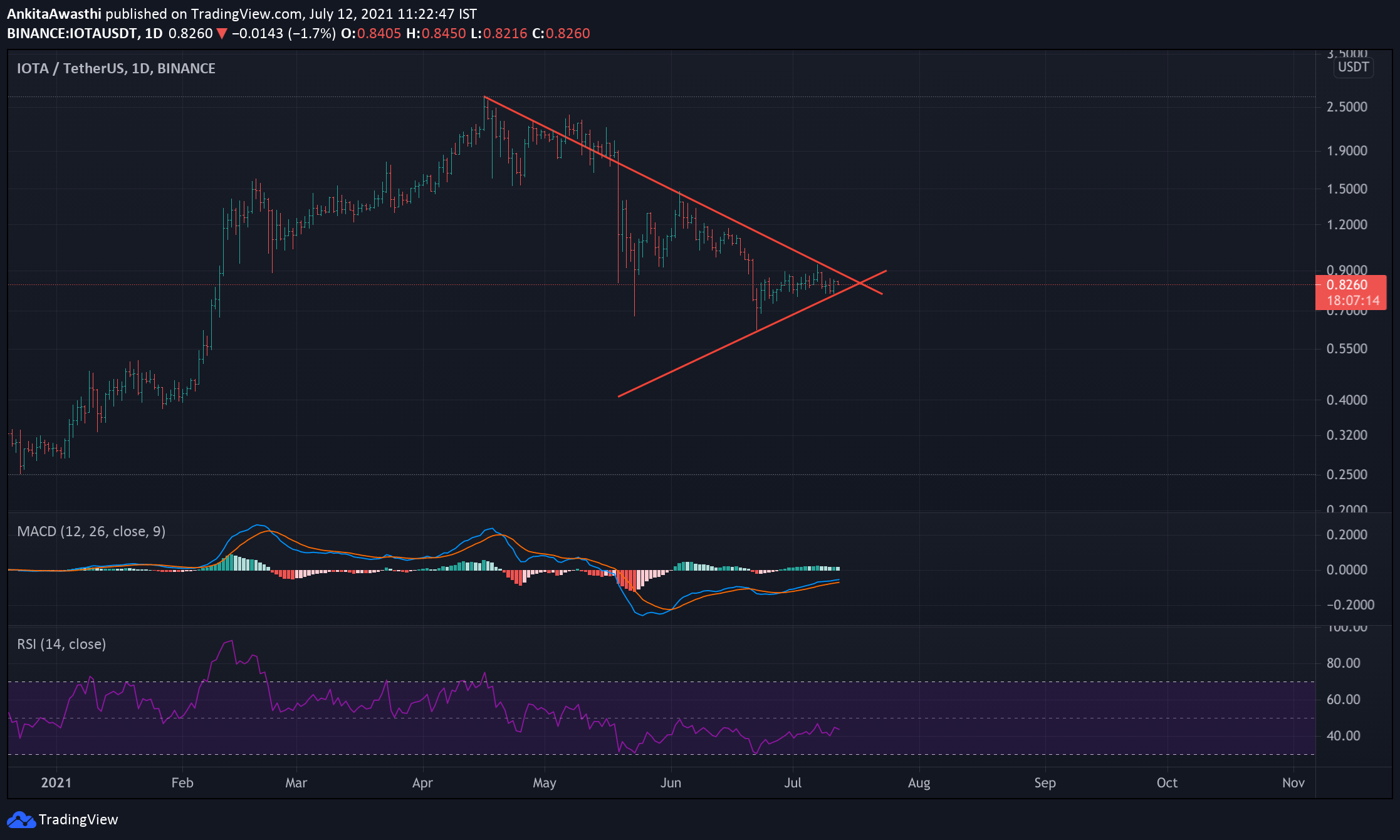The width and height of the screenshot is (1400, 840).
Task: Click the RSI (14, close) indicator label
Action: pyautogui.click(x=61, y=644)
